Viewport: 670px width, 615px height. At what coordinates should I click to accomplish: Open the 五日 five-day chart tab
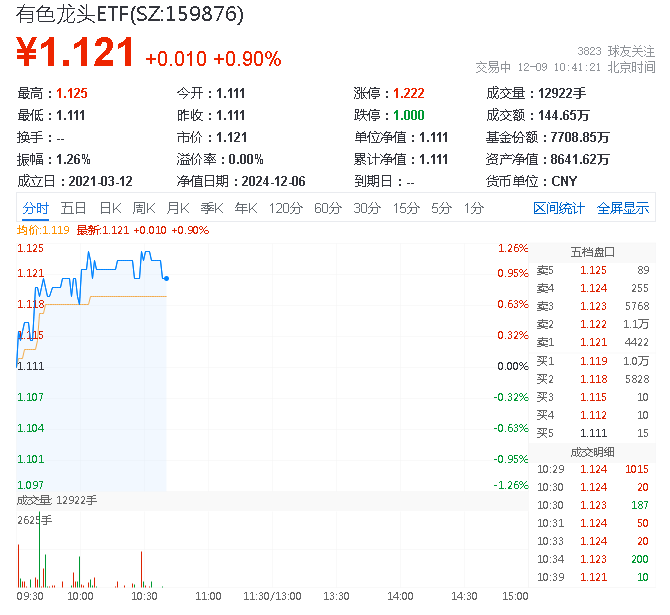[x=73, y=208]
